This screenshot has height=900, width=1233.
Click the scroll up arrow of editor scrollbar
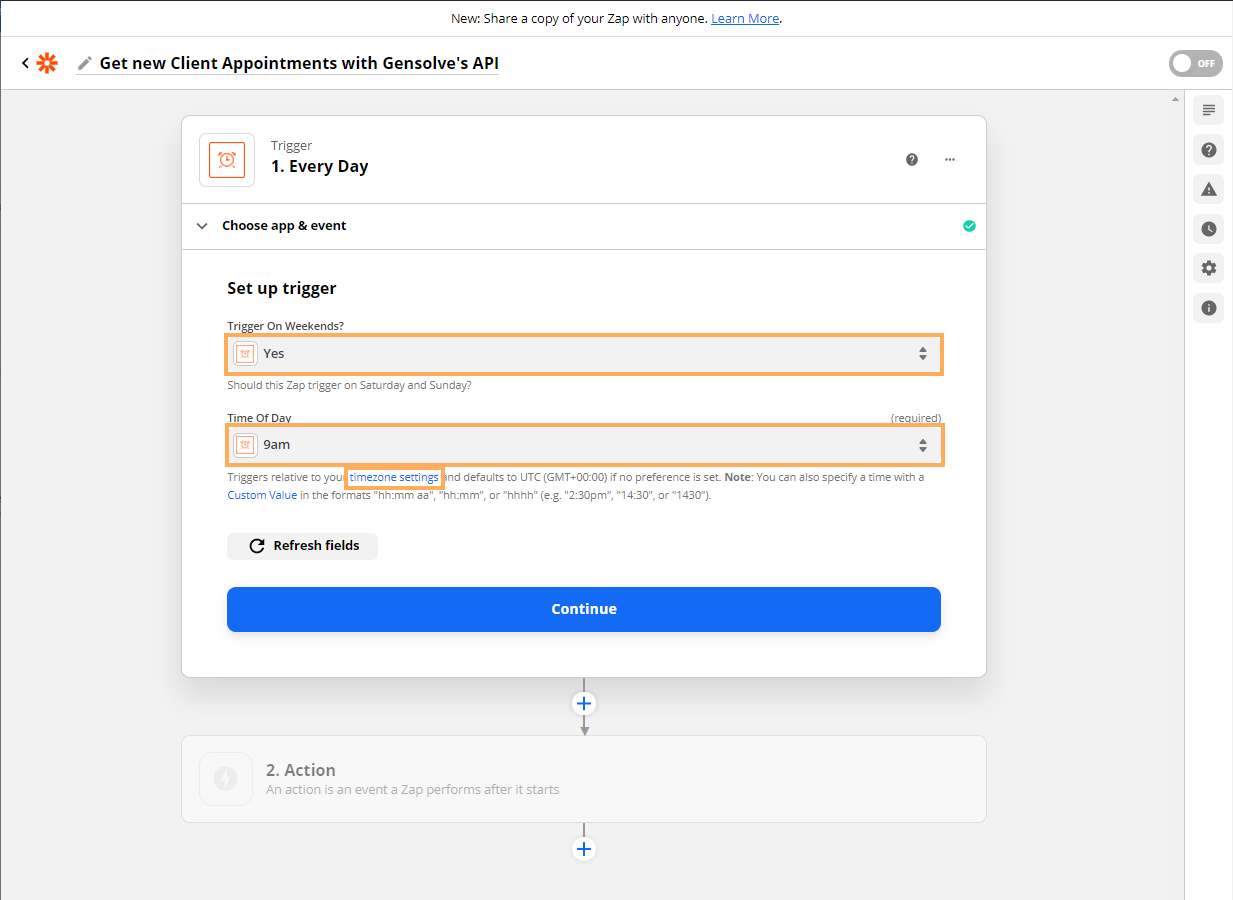pyautogui.click(x=1176, y=98)
